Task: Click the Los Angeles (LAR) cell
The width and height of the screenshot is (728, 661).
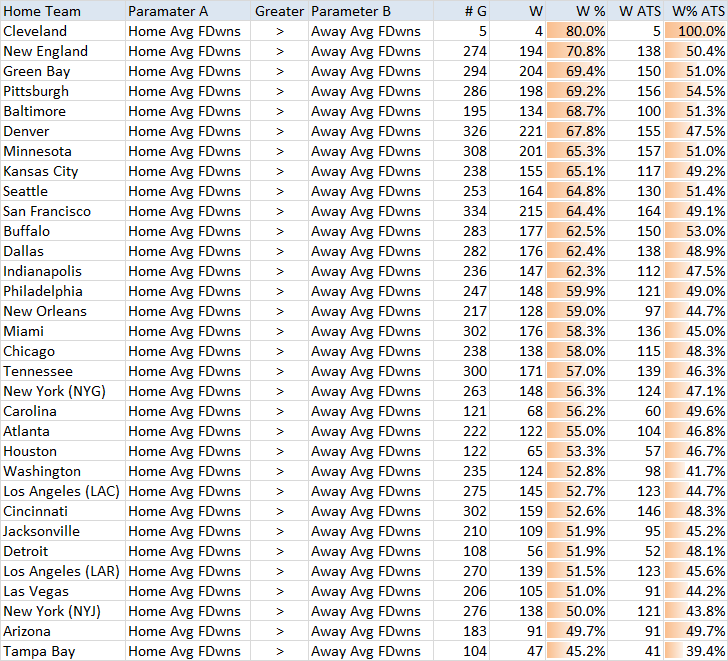Action: [63, 570]
